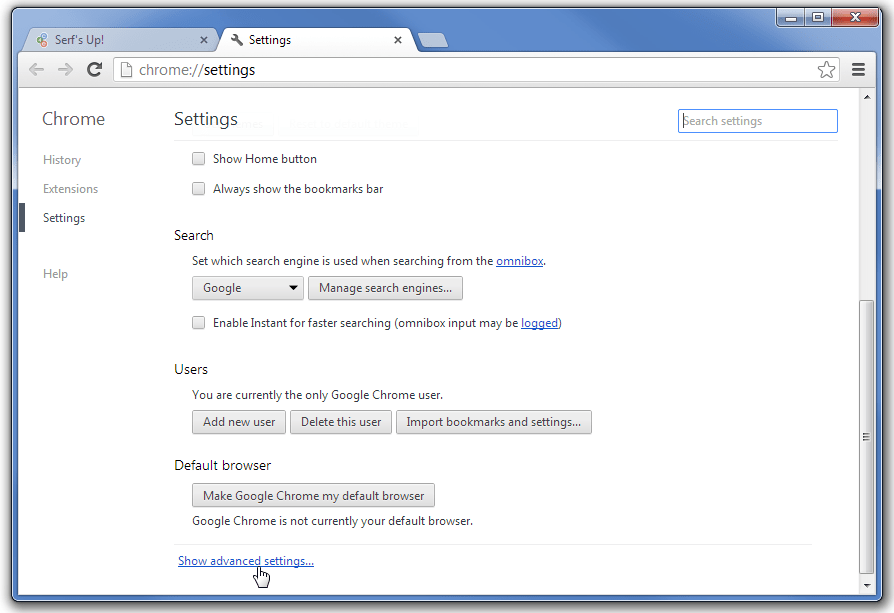Click the Chrome title in sidebar
The width and height of the screenshot is (894, 613).
point(74,119)
